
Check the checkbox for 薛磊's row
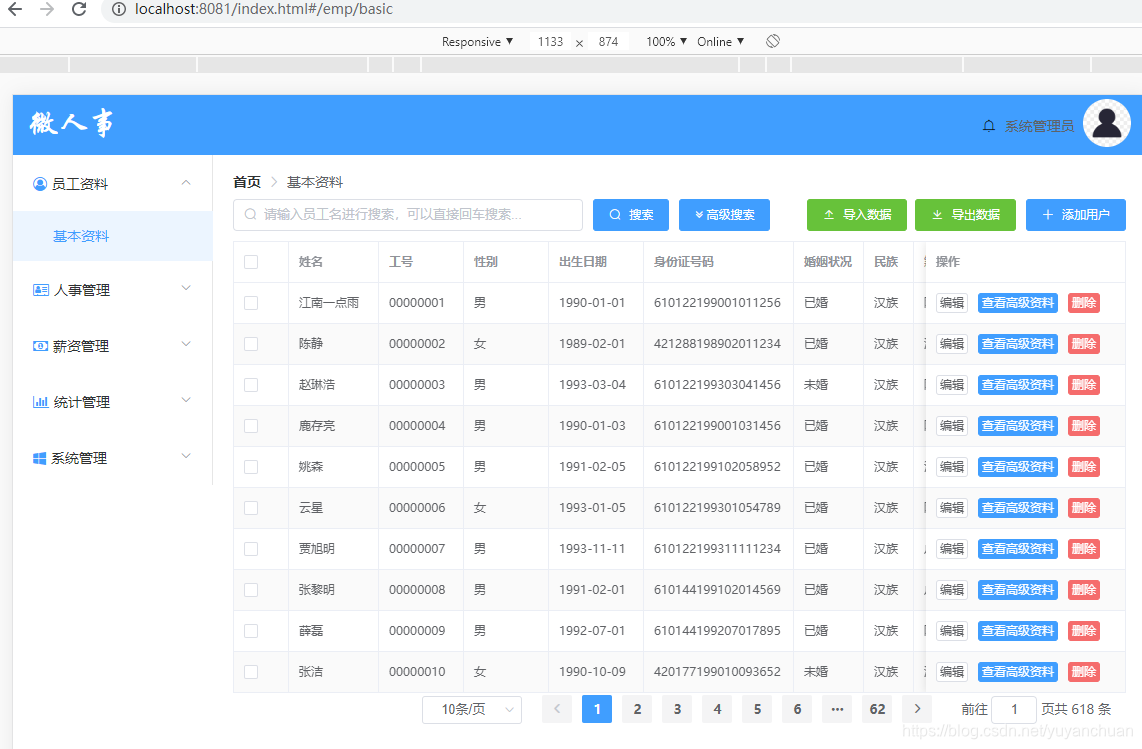pos(250,630)
